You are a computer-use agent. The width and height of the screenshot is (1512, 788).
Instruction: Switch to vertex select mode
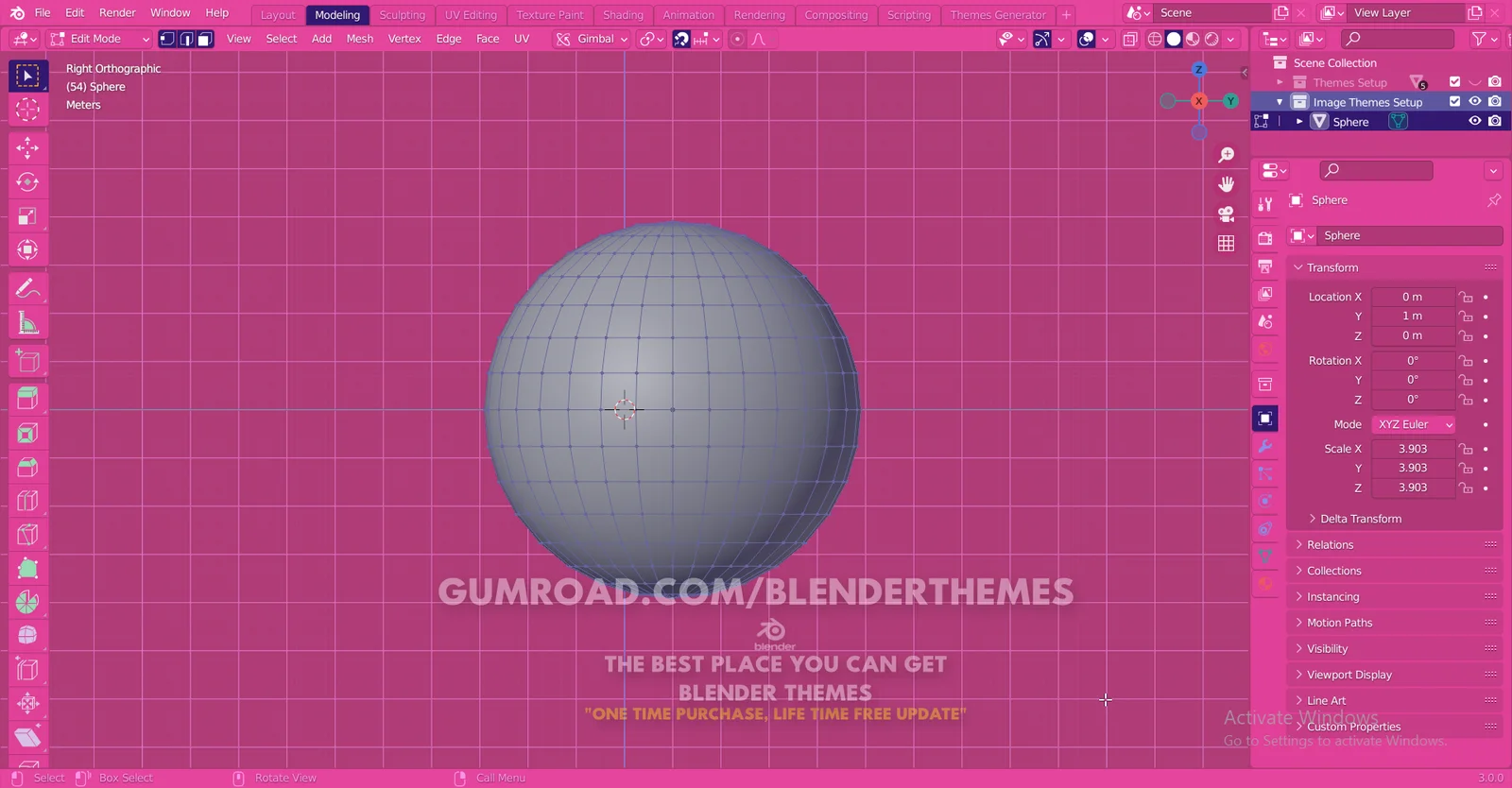click(x=167, y=39)
